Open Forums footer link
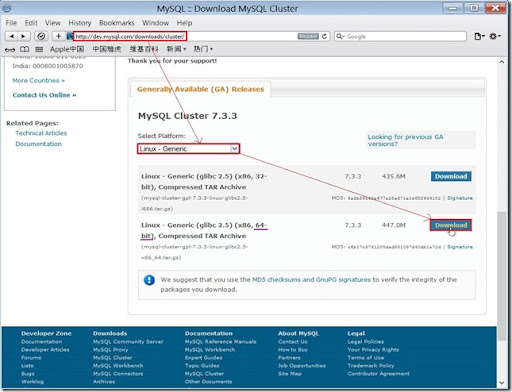 [31, 358]
